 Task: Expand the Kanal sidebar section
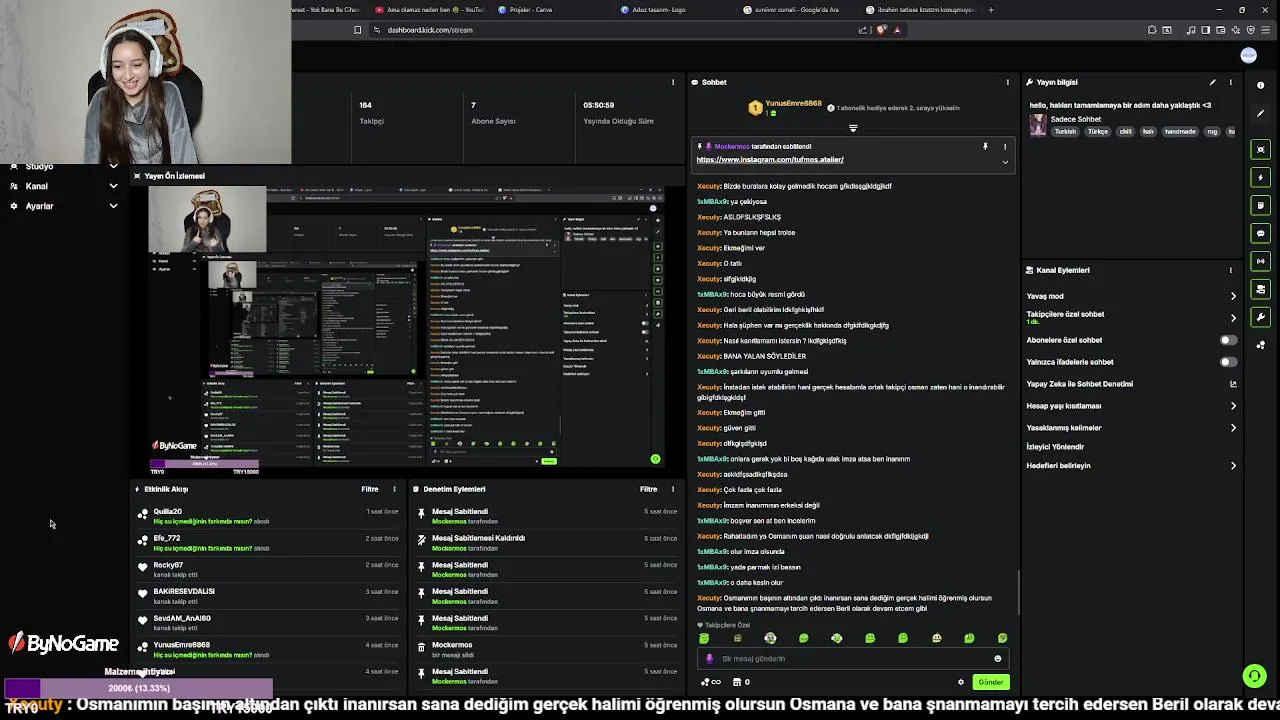pyautogui.click(x=113, y=186)
